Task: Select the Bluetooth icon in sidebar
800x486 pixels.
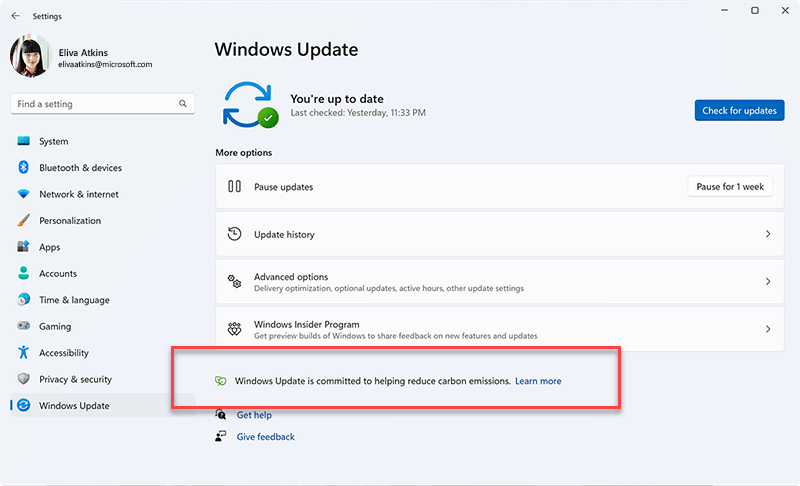Action: [x=23, y=167]
